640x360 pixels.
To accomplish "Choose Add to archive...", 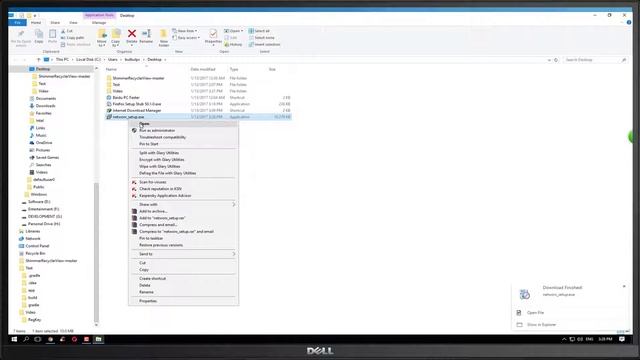I will 183,211.
